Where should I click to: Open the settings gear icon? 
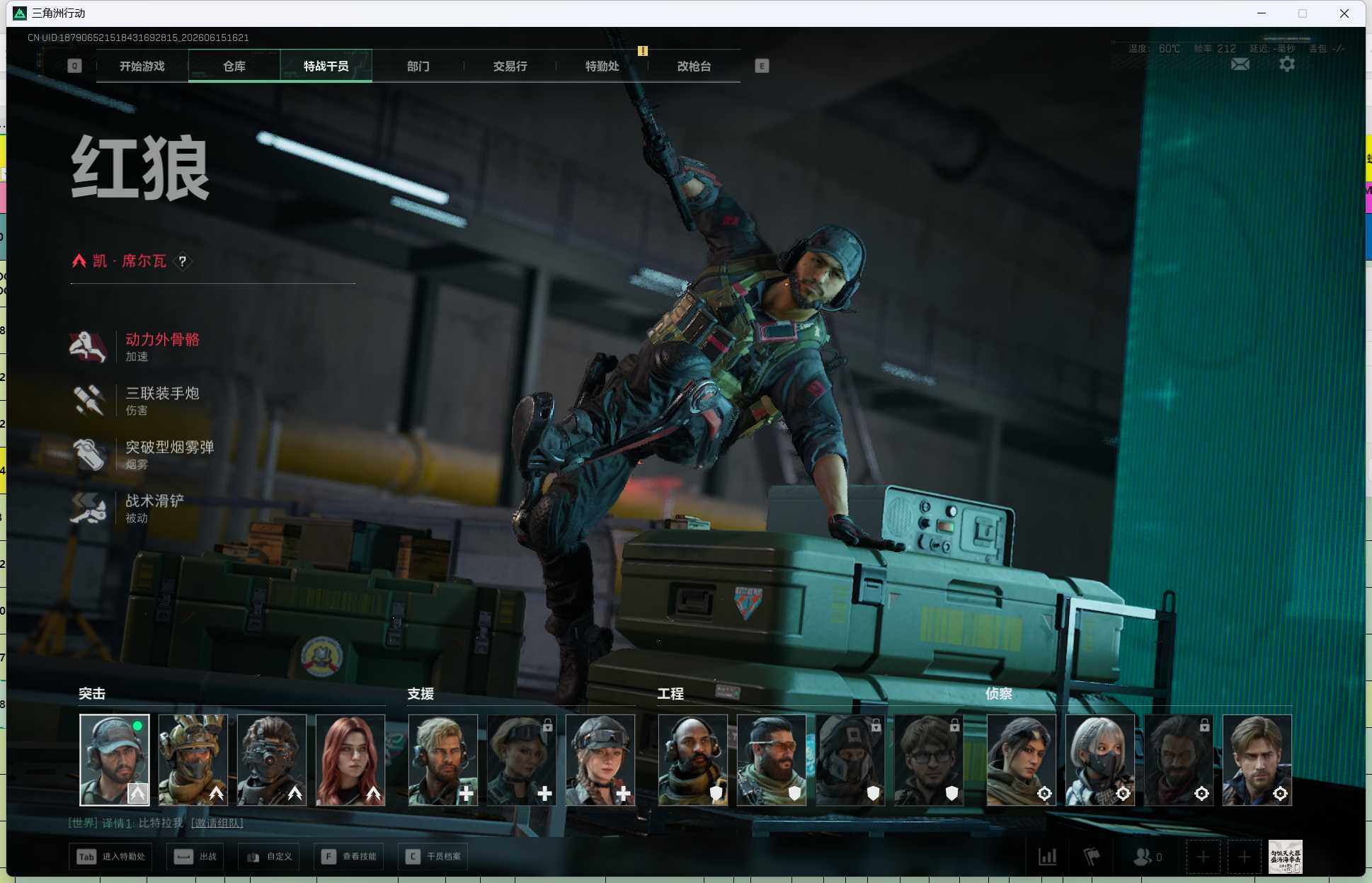pos(1287,64)
